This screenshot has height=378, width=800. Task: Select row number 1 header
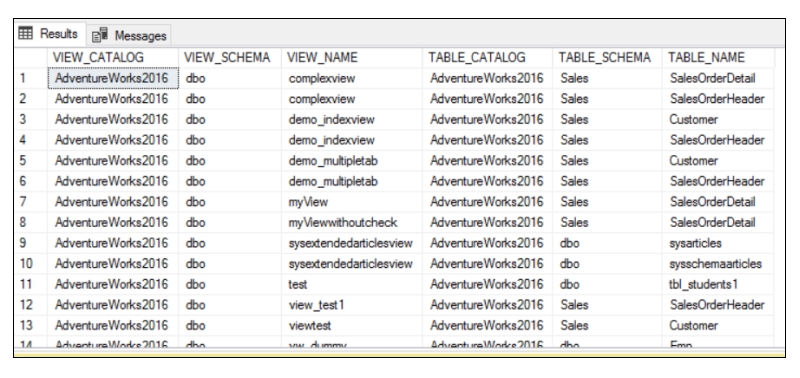pyautogui.click(x=31, y=79)
